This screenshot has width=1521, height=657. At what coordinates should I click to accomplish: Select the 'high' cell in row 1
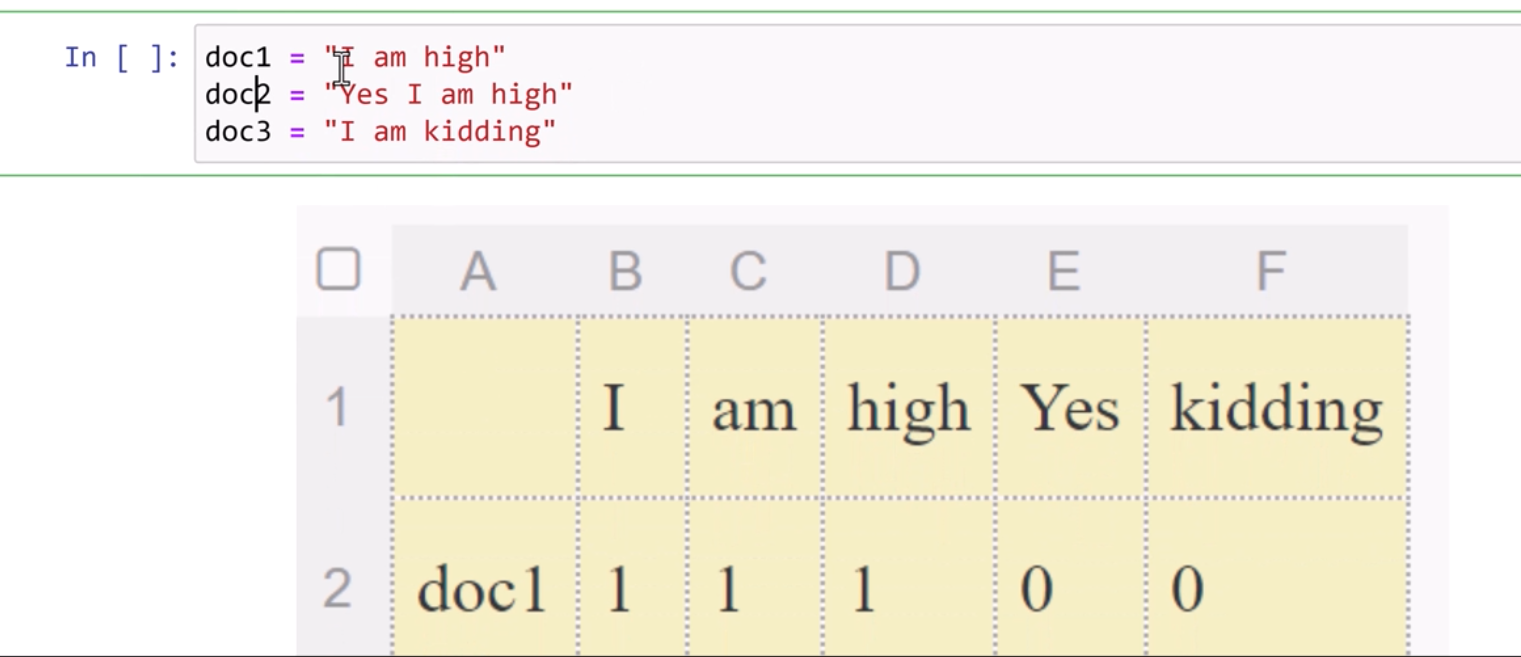point(908,409)
